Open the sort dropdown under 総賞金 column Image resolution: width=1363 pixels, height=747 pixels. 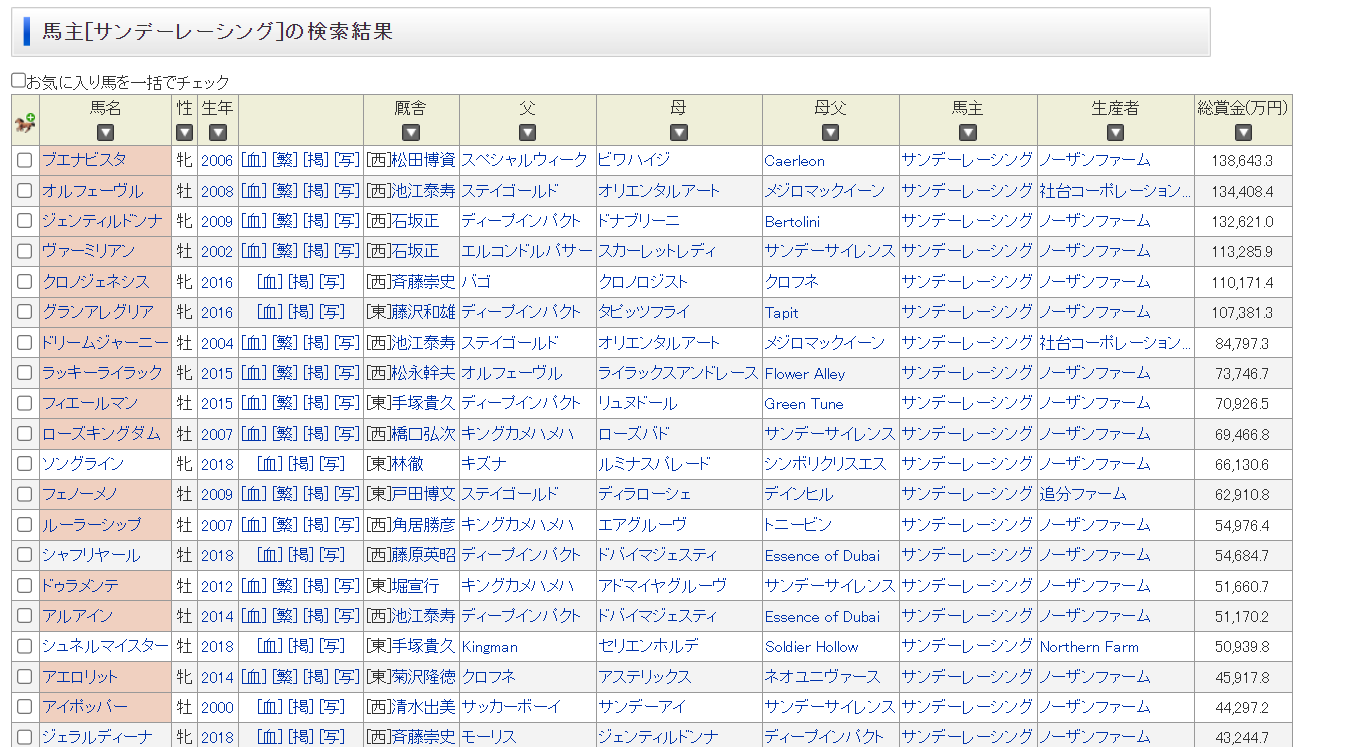point(1243,132)
